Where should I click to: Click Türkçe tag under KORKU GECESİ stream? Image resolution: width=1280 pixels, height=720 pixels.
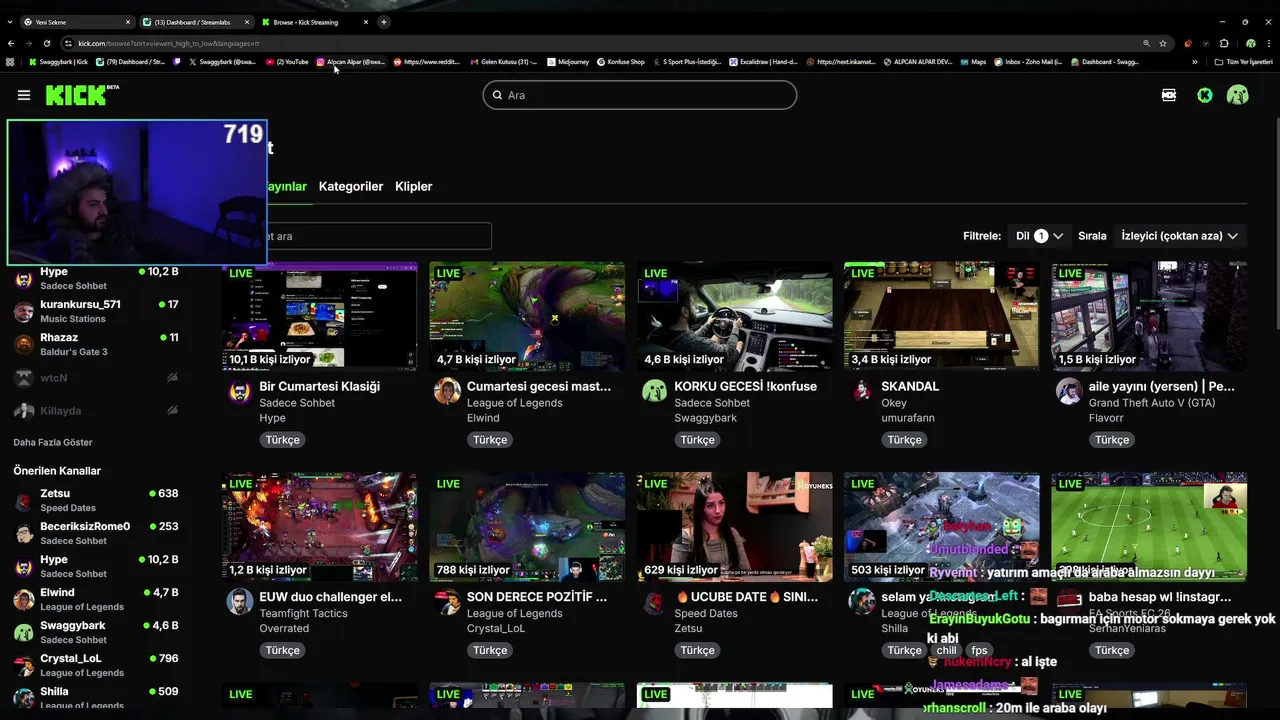tap(698, 440)
